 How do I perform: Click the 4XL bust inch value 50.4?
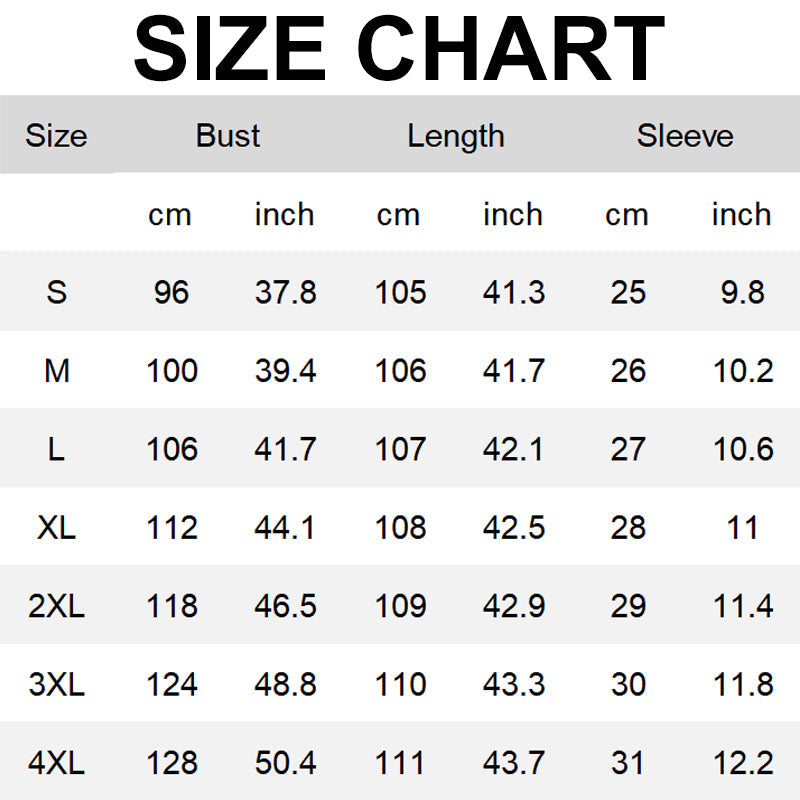click(285, 763)
